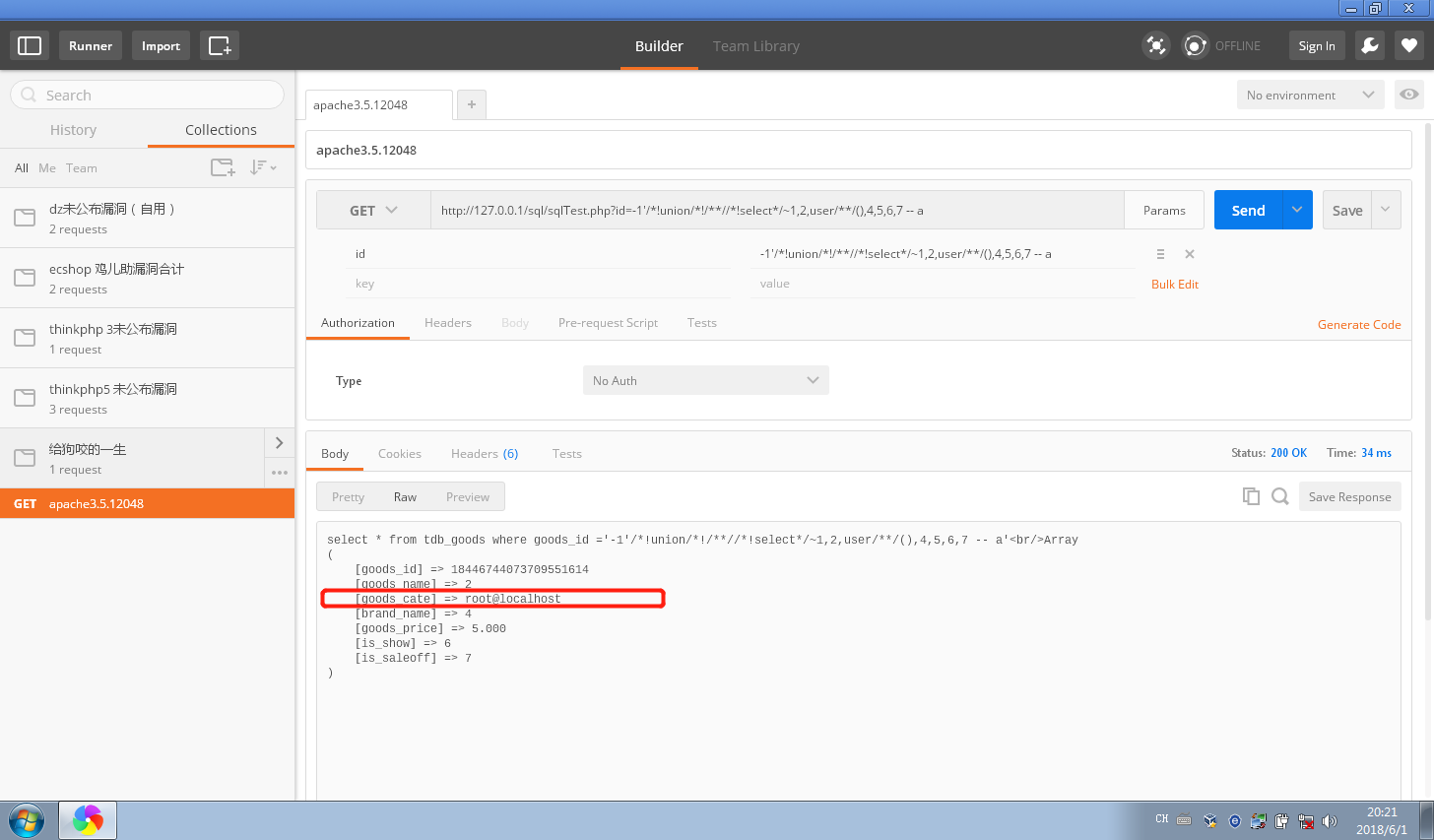This screenshot has height=840, width=1434.
Task: Switch response view to Preview
Action: pos(468,497)
